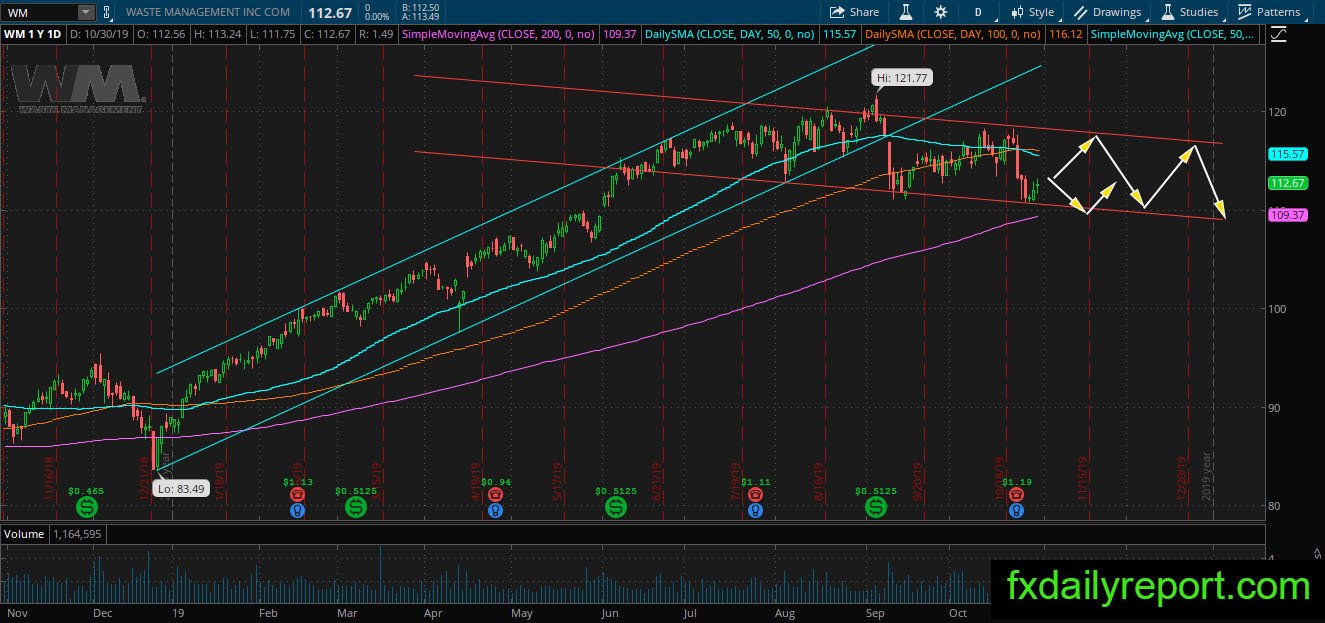Click the lightbulb icon under $0.94
Viewport: 1325px width, 623px height.
[x=495, y=511]
